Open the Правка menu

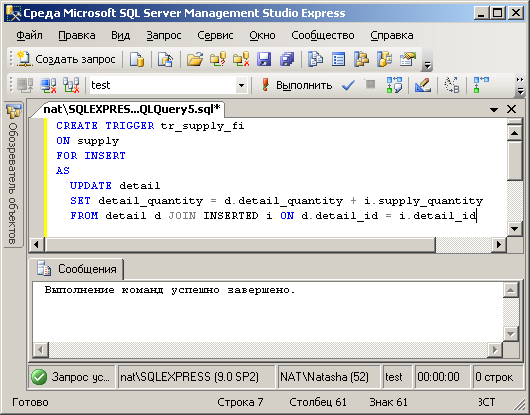(77, 35)
